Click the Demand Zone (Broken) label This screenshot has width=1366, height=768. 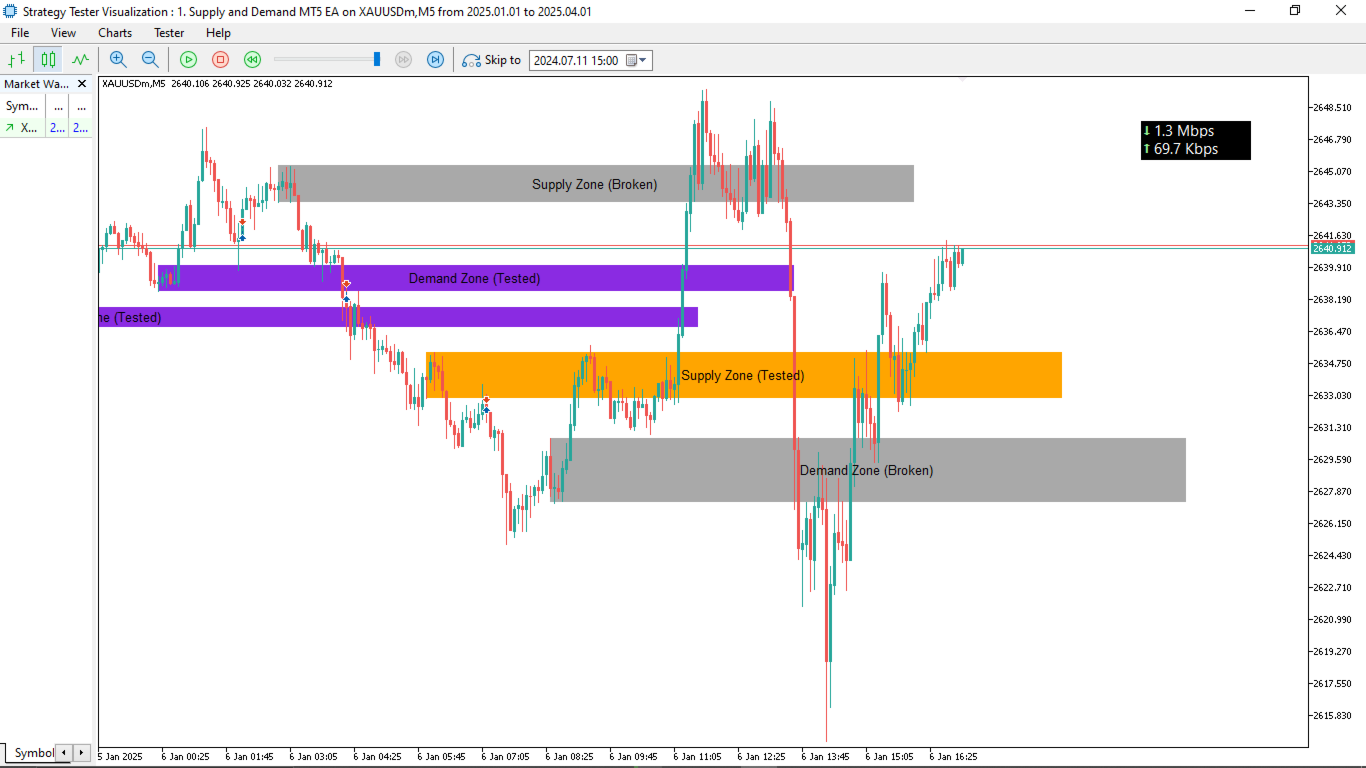click(867, 470)
